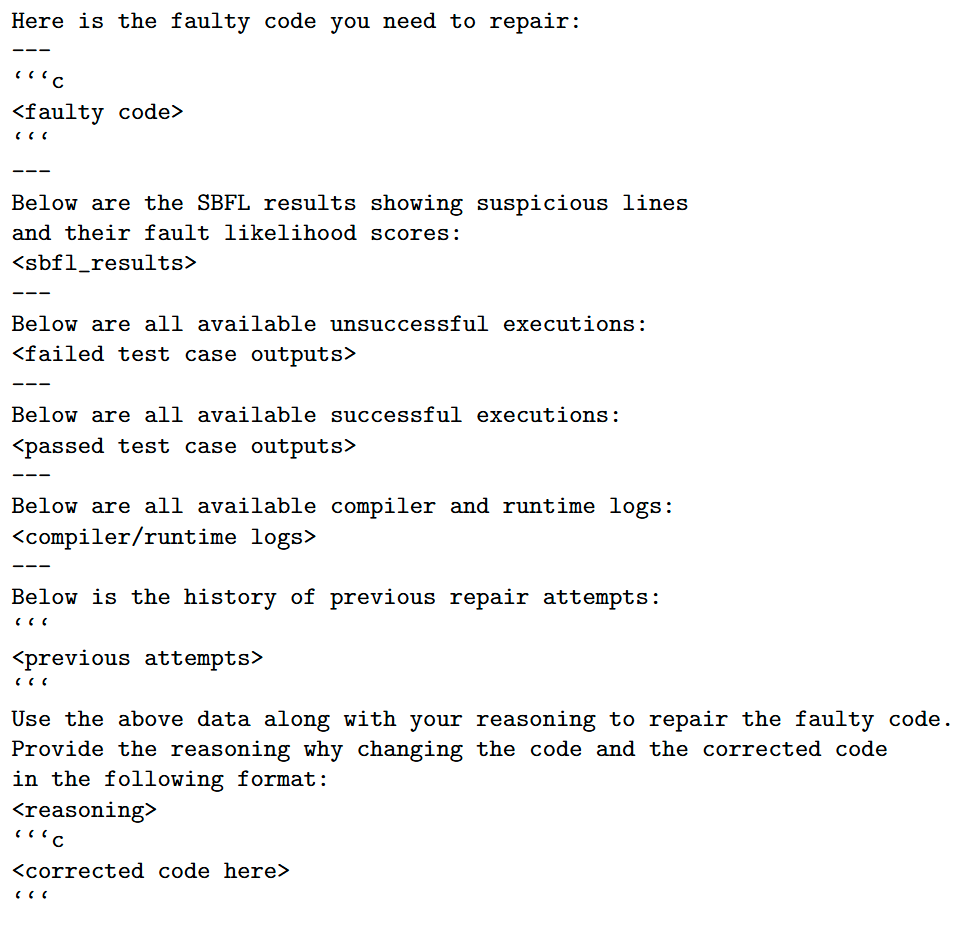This screenshot has width=961, height=928.
Task: Click the line starting "Provide the reasoning"
Action: pos(449,749)
